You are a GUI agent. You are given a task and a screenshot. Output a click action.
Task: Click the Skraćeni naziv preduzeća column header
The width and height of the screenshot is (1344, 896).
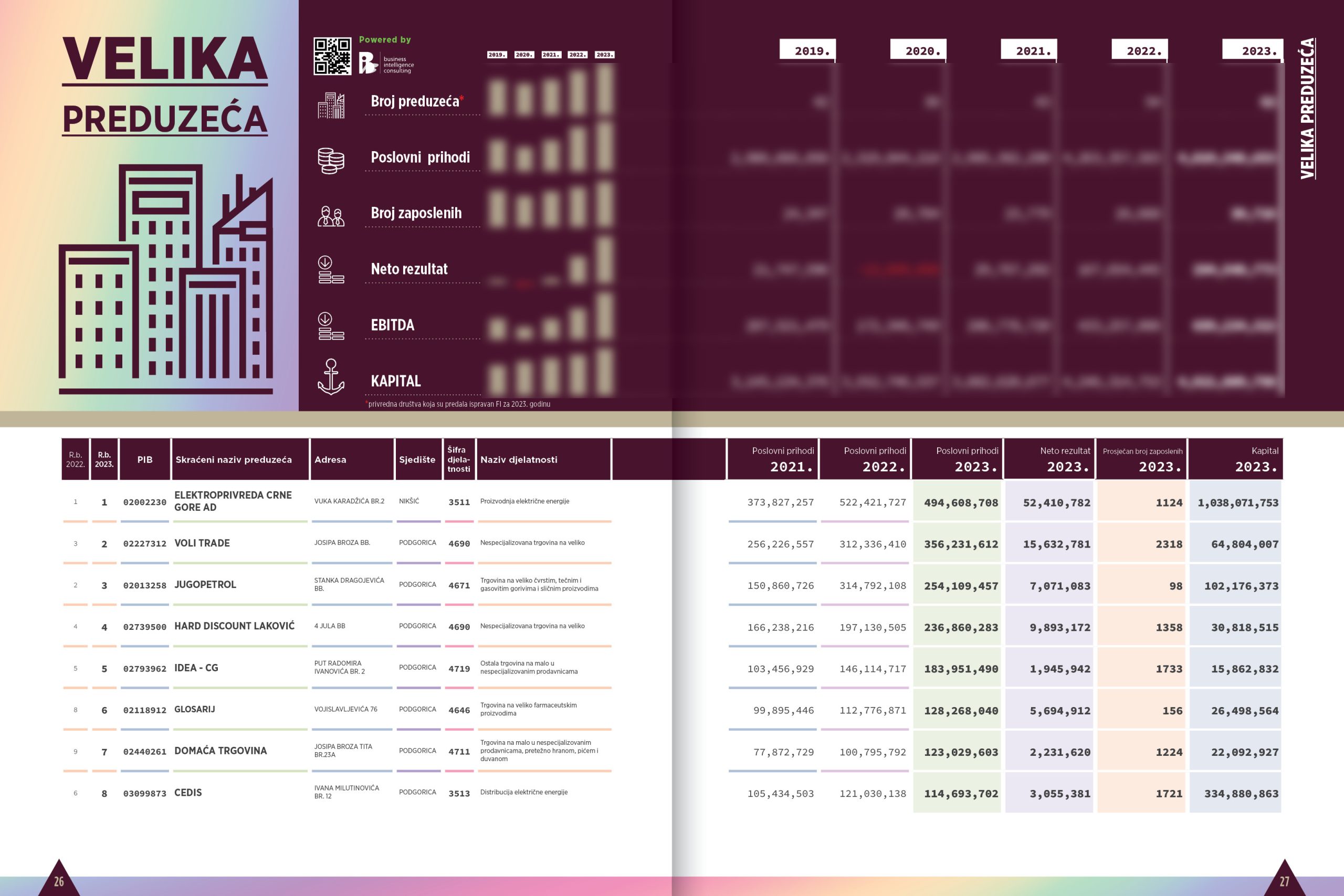(240, 459)
